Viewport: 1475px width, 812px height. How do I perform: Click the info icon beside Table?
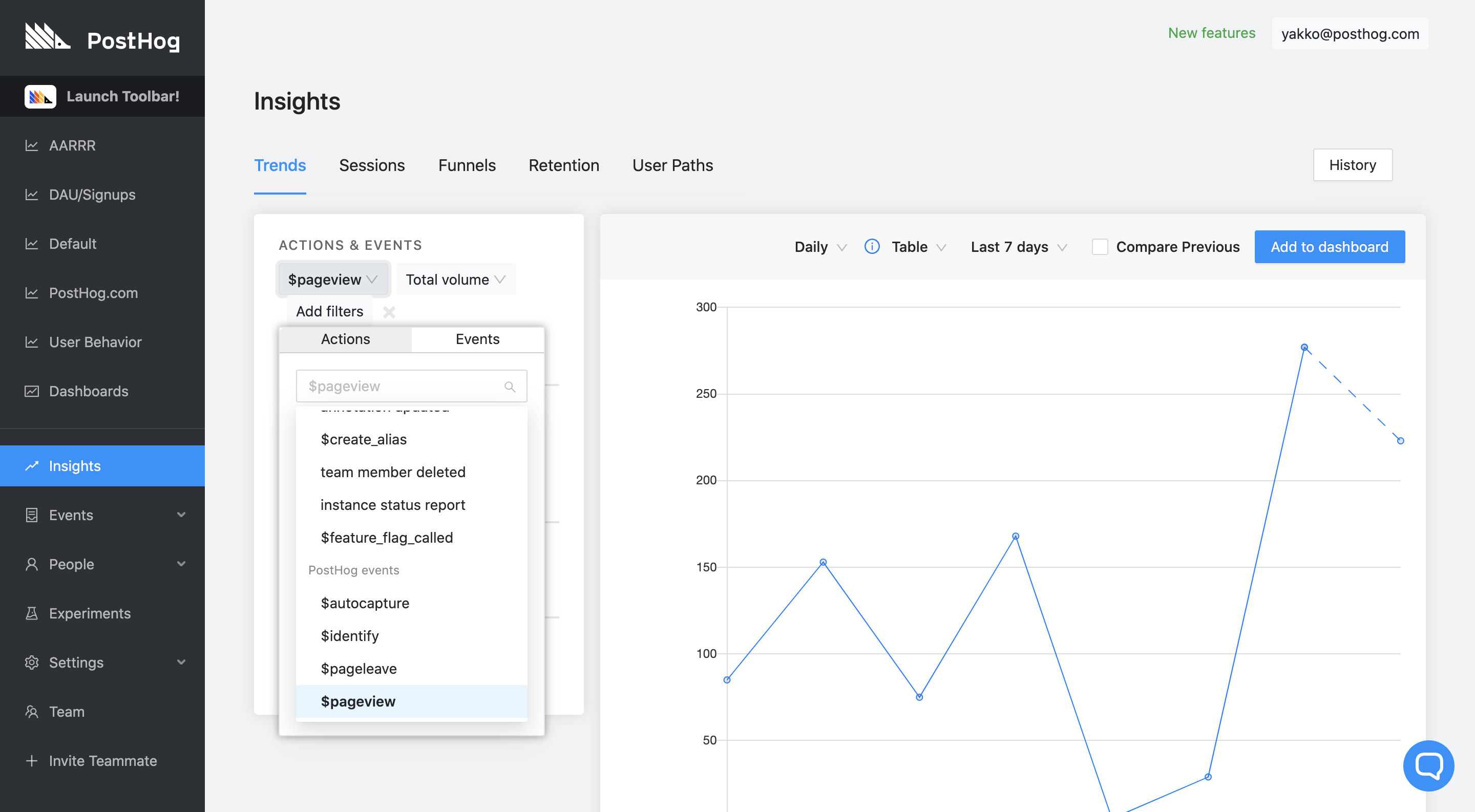pos(872,247)
